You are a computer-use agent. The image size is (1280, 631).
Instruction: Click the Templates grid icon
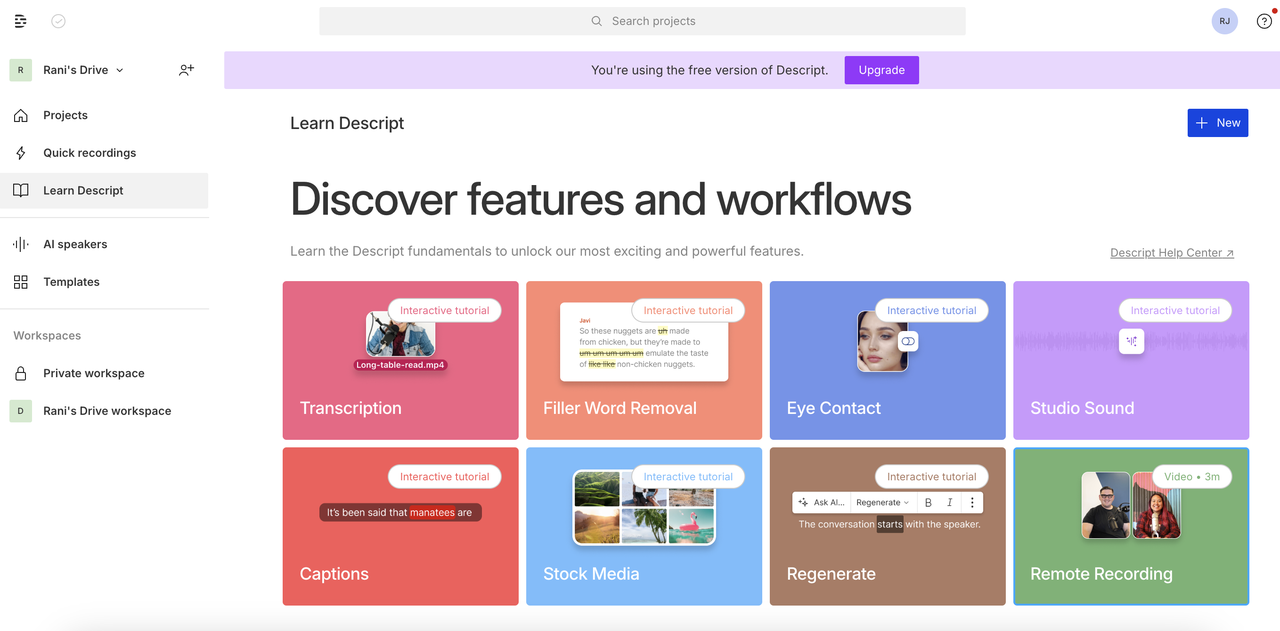[21, 282]
